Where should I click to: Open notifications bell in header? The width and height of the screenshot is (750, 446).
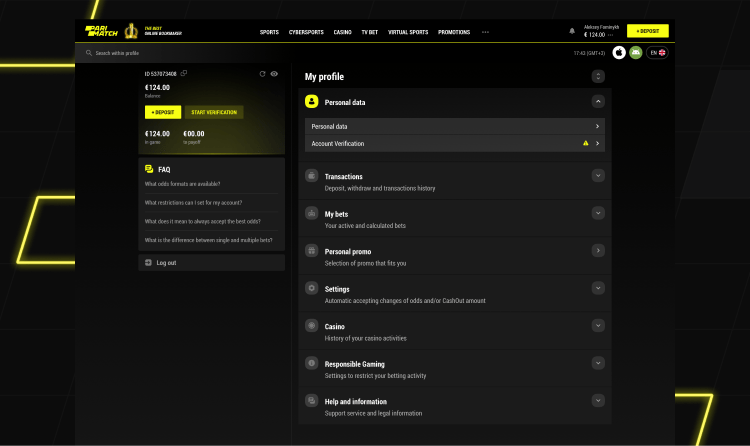[x=572, y=31]
